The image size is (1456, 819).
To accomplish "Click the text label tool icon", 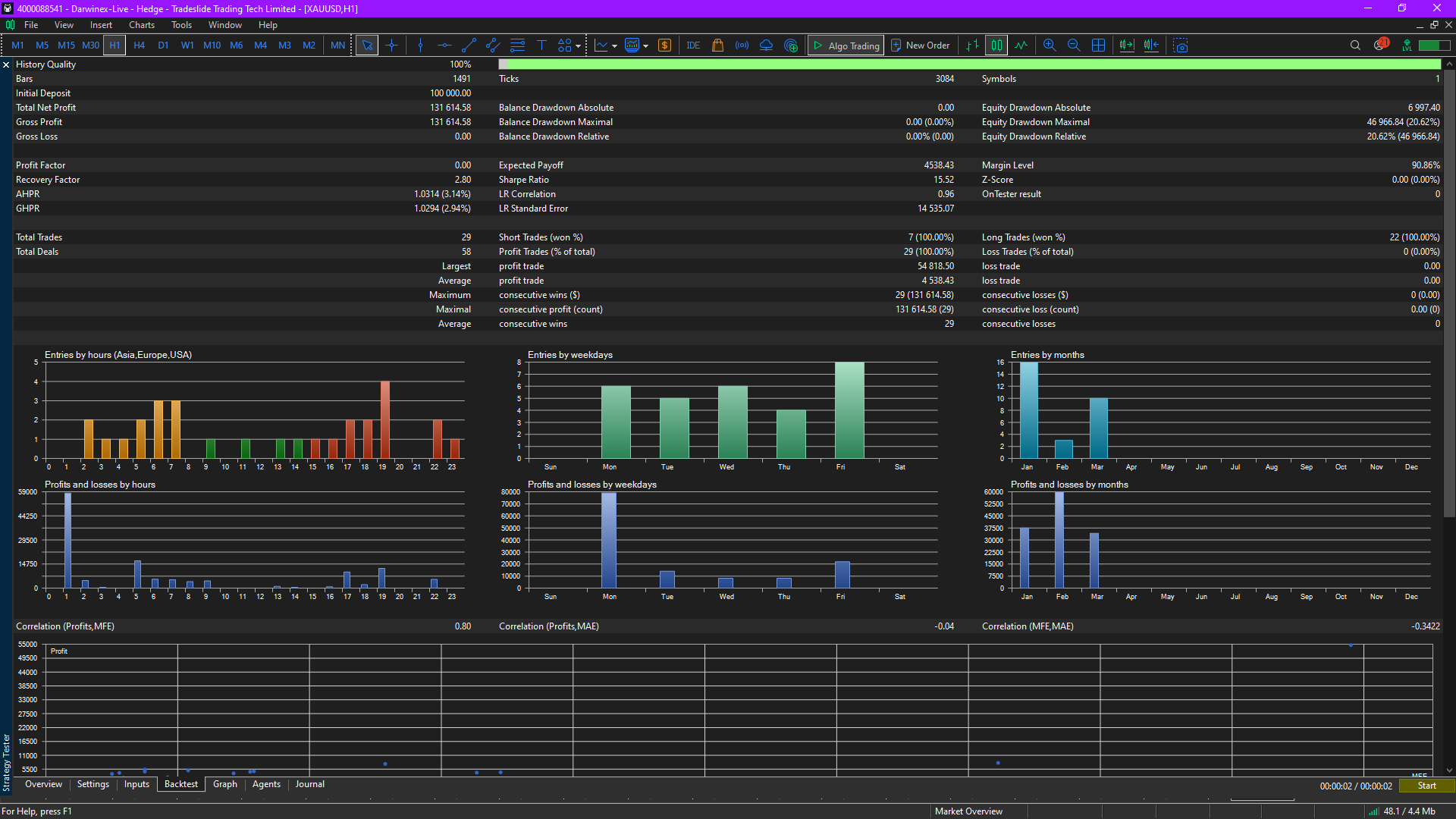I will [x=541, y=45].
